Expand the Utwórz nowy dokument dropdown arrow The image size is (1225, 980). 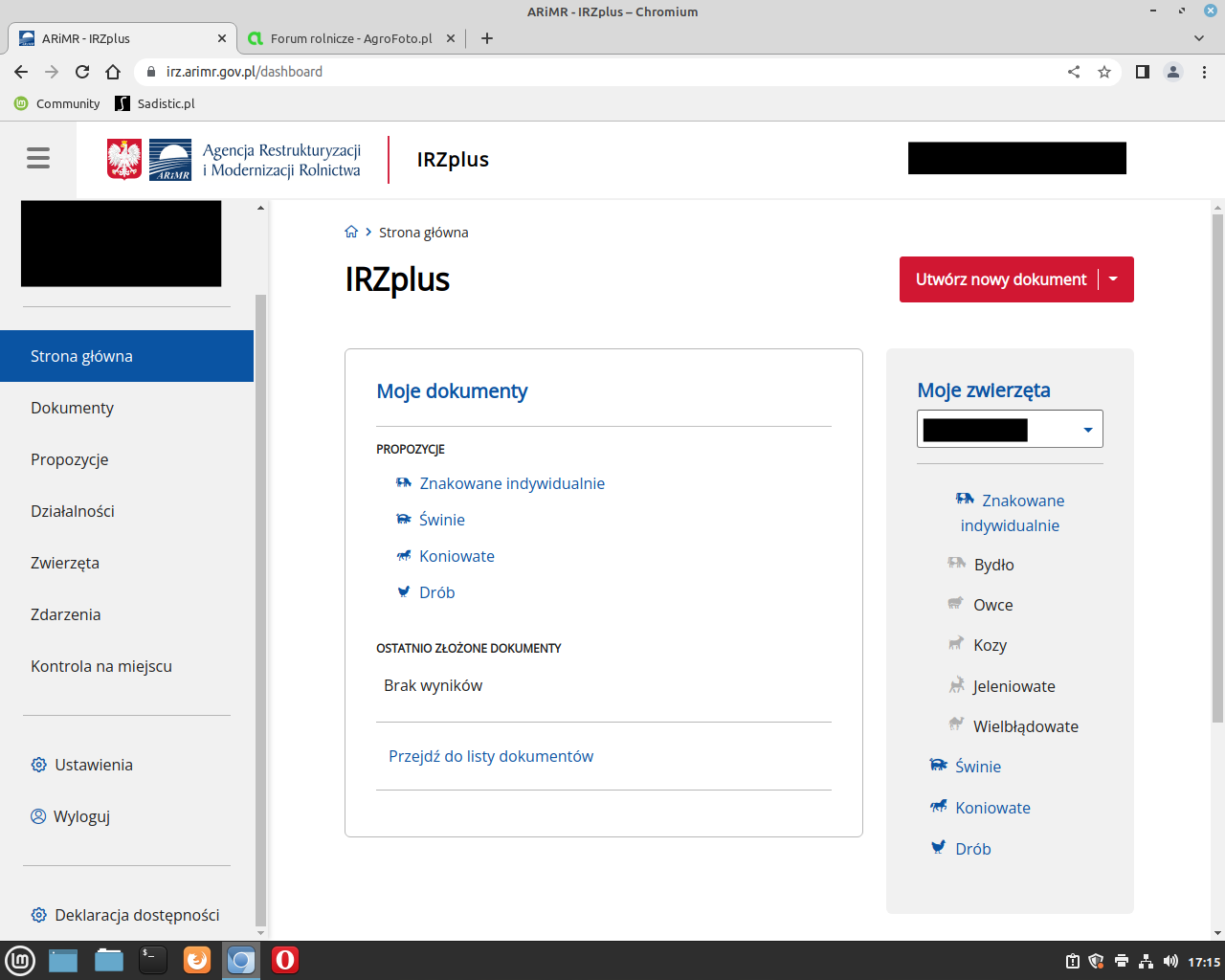pyautogui.click(x=1113, y=279)
